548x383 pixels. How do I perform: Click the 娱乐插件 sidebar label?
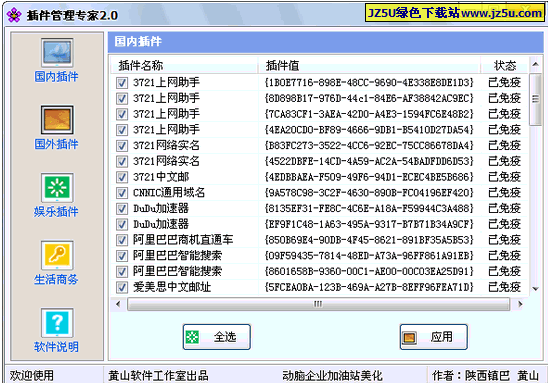[56, 212]
